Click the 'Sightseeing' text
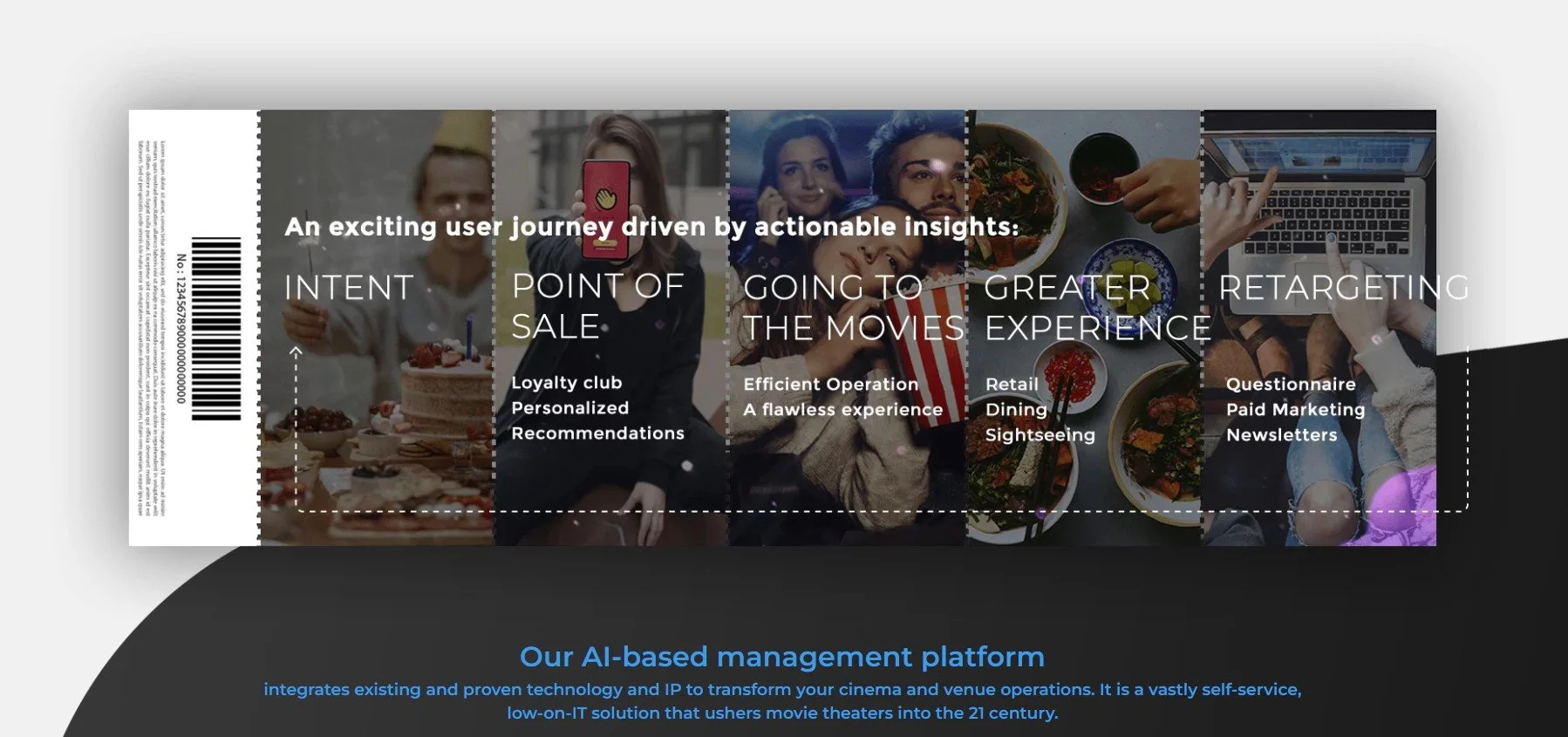Screen dimensions: 1568x737 [1040, 435]
